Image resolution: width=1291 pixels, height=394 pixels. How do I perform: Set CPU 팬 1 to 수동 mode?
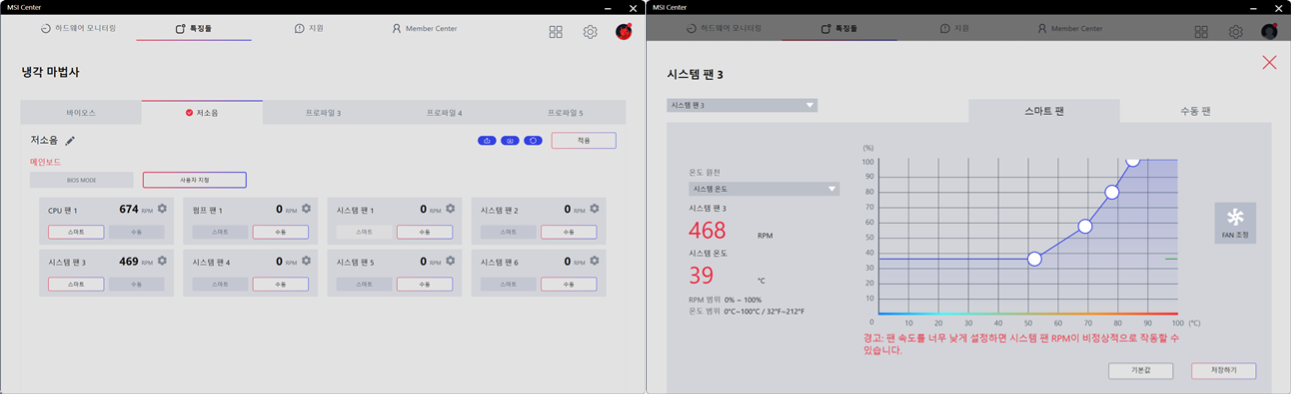[137, 232]
